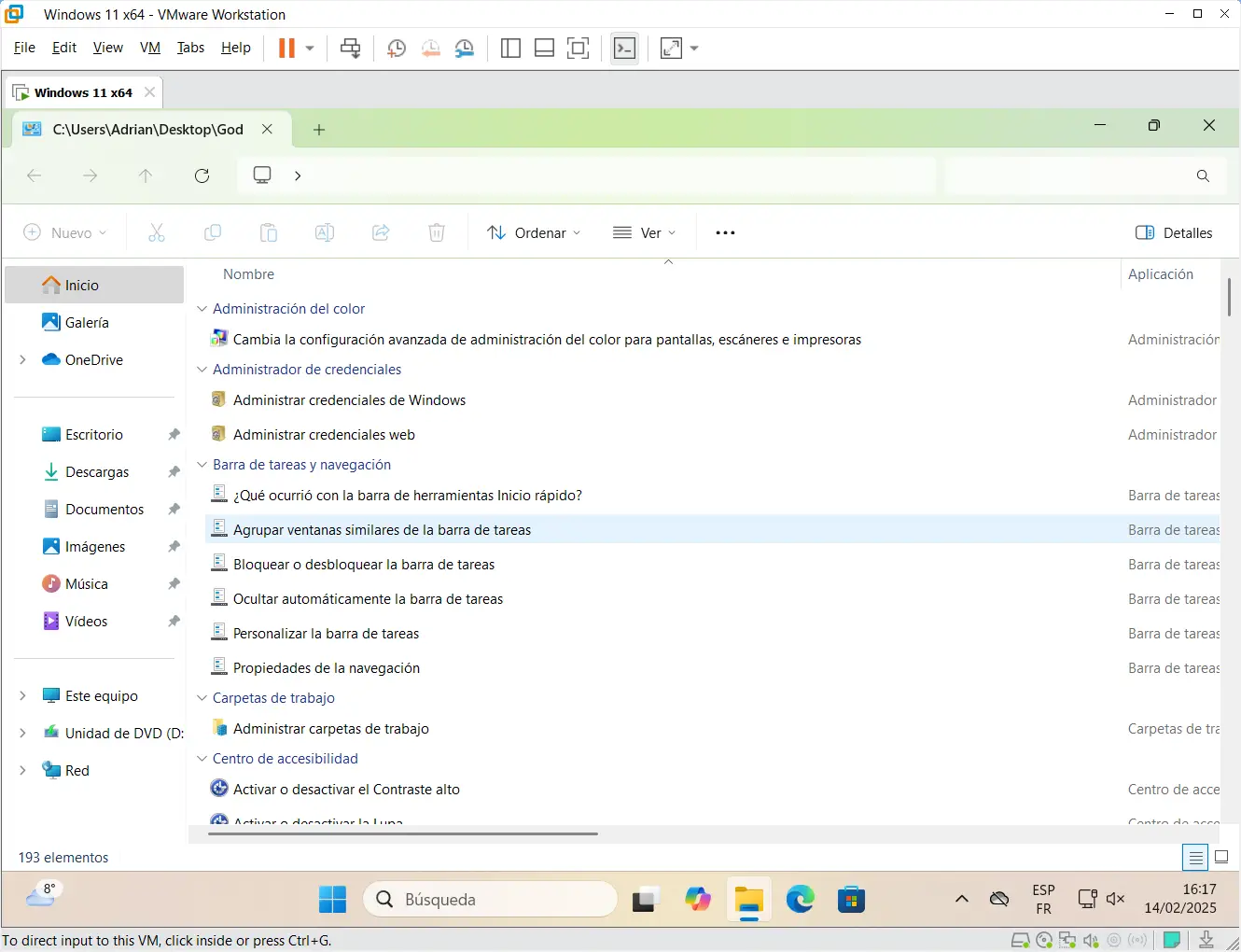The image size is (1241, 952).
Task: Click the stretch guest display icon
Action: click(671, 48)
